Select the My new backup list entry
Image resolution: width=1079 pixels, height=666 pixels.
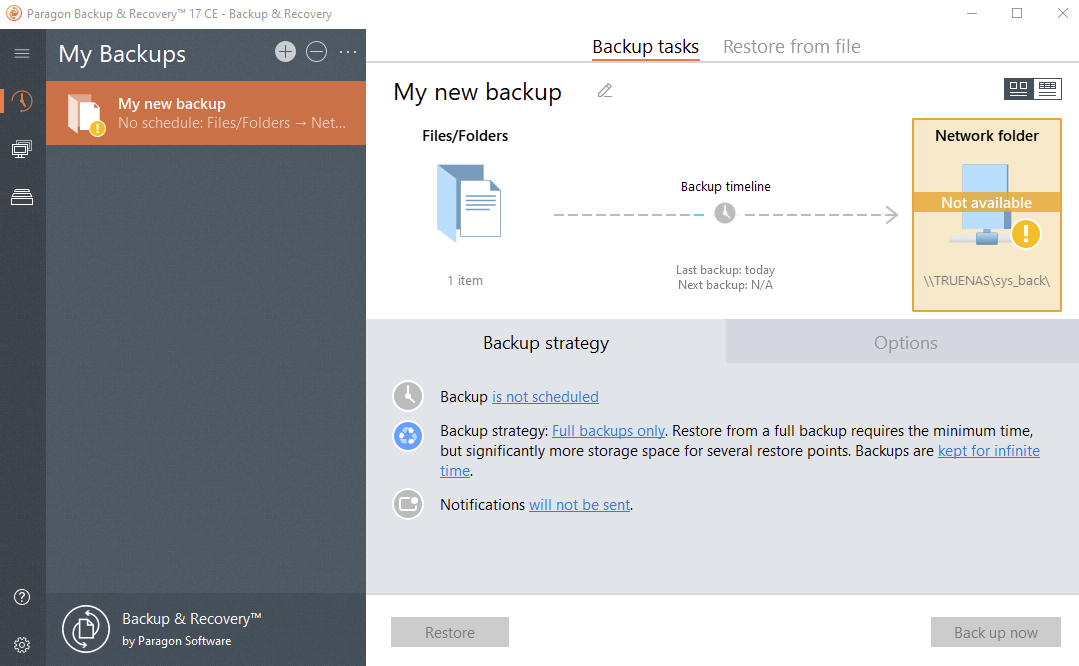pyautogui.click(x=206, y=113)
